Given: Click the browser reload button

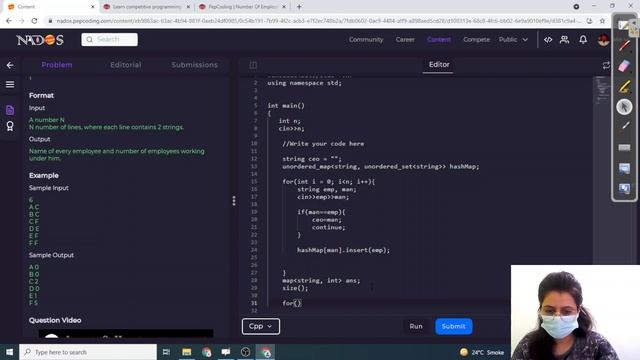Looking at the screenshot, I should pyautogui.click(x=34, y=21).
